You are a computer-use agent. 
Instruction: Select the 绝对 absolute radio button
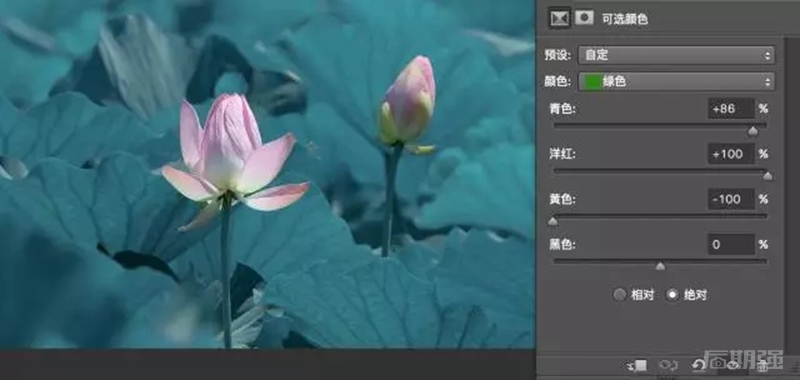[x=673, y=295]
